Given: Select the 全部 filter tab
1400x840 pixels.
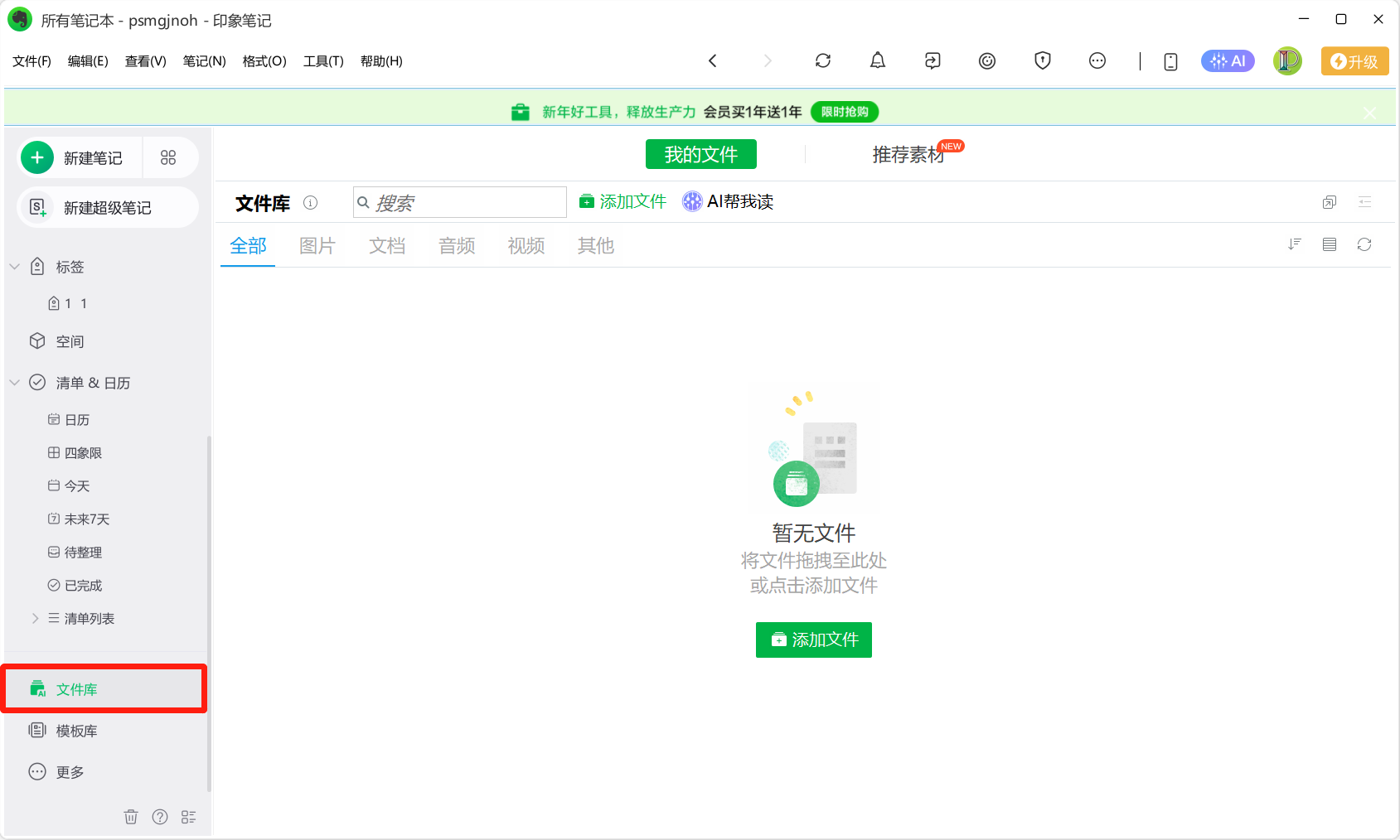Looking at the screenshot, I should [248, 246].
